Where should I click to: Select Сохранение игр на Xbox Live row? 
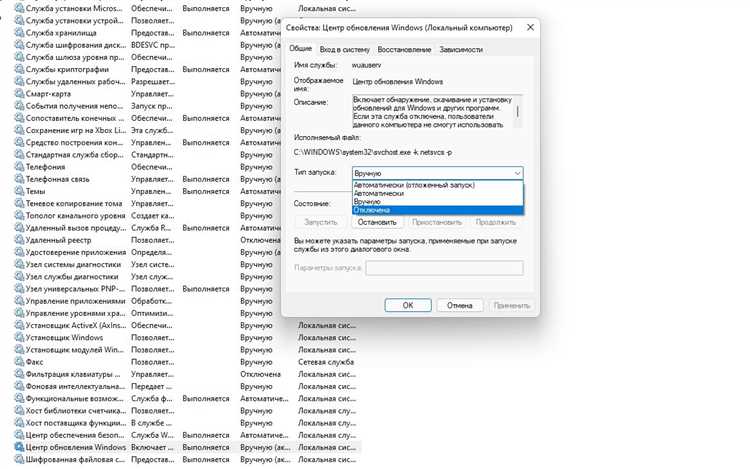click(x=148, y=131)
